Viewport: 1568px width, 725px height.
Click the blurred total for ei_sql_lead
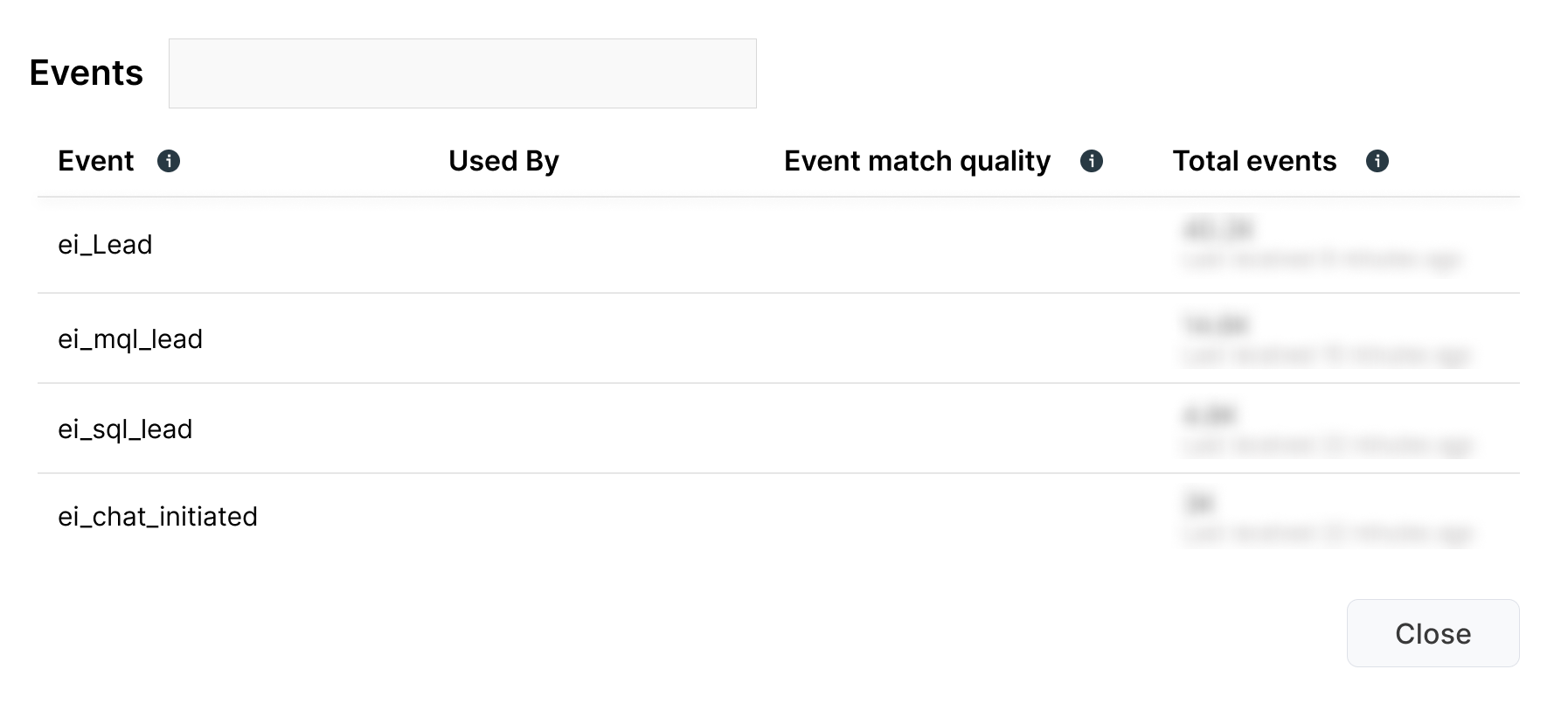pos(1209,415)
